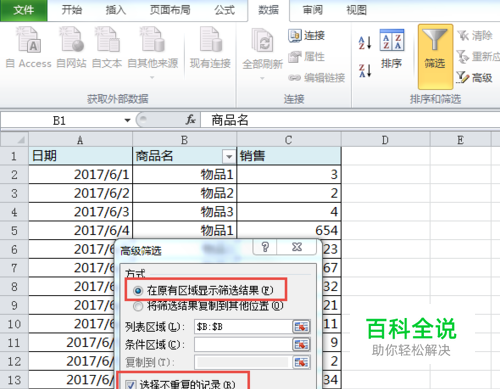Select column B header
Screen dimensions: 500x389
point(184,140)
